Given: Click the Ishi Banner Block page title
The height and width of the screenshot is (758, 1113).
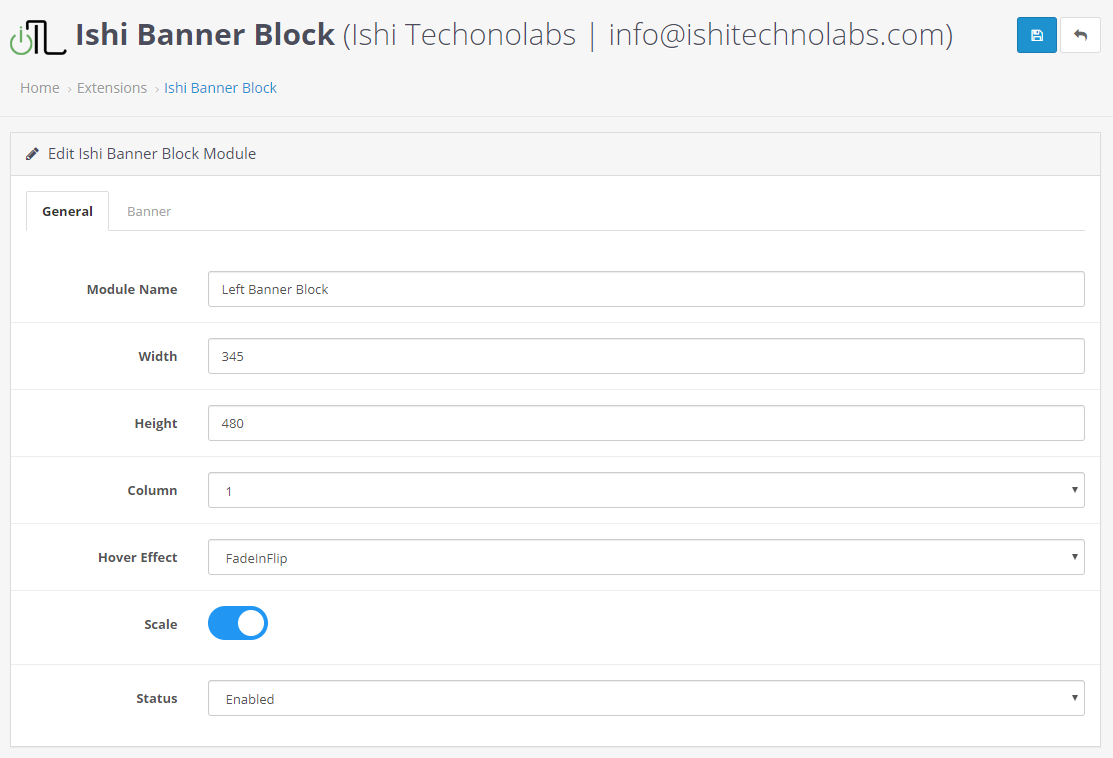Looking at the screenshot, I should point(205,35).
